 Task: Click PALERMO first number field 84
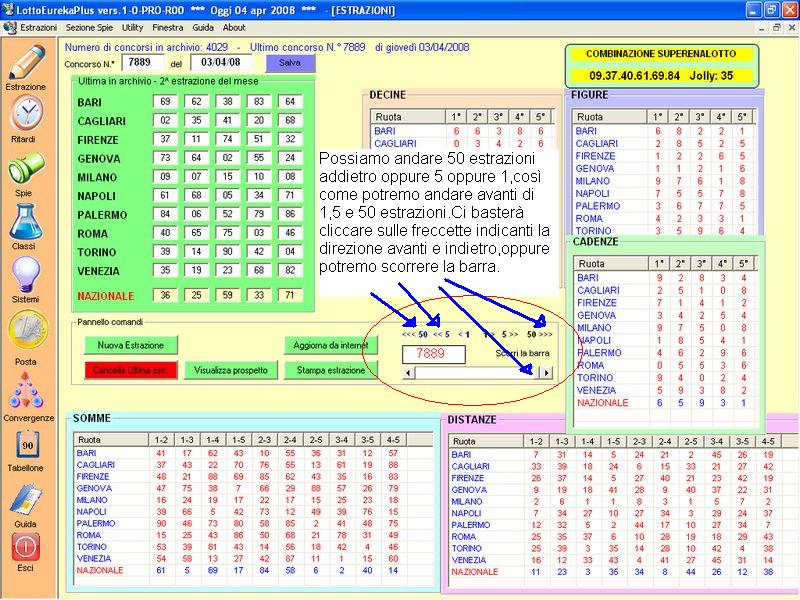coord(165,214)
